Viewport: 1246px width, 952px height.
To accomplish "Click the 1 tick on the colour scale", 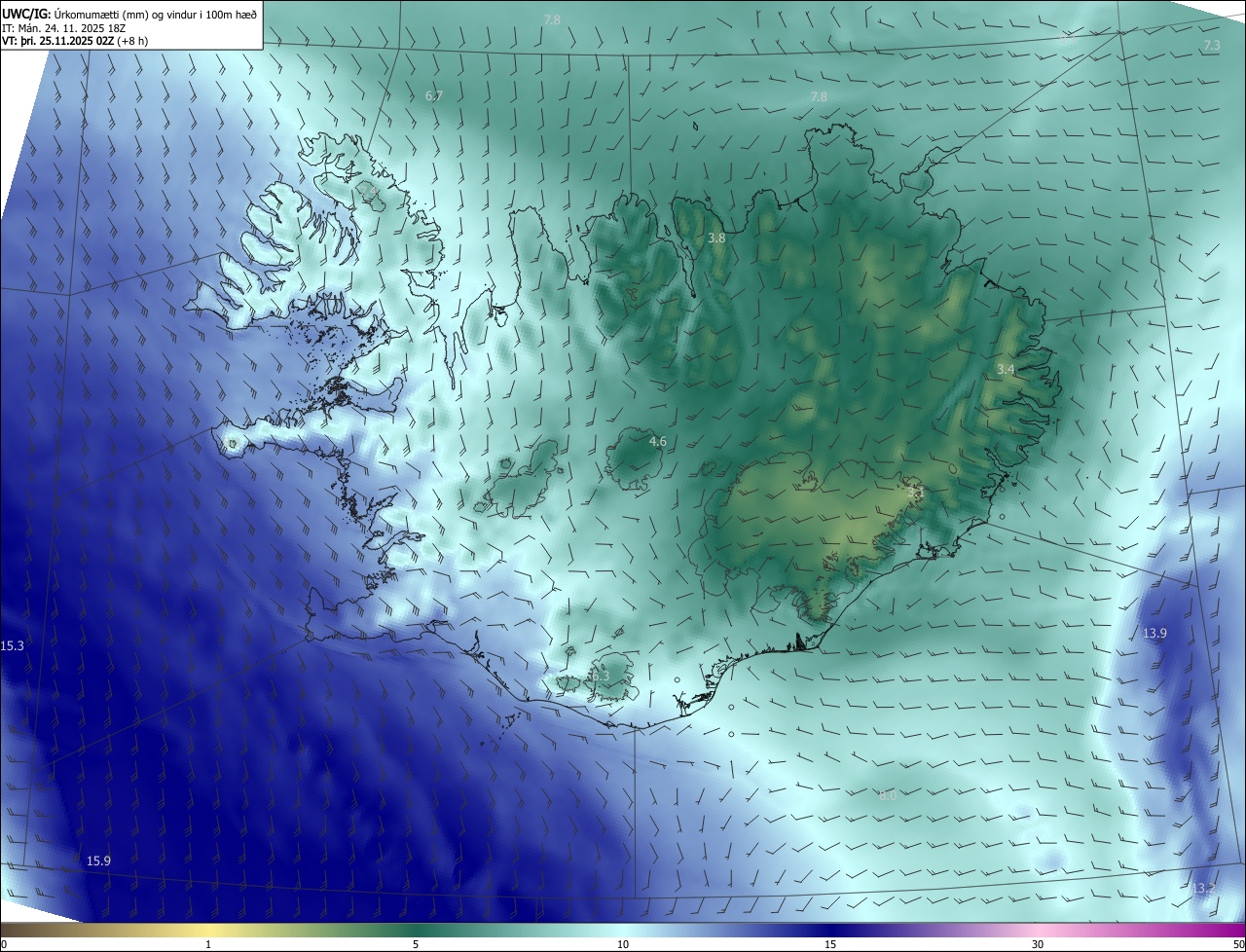I will tap(208, 944).
